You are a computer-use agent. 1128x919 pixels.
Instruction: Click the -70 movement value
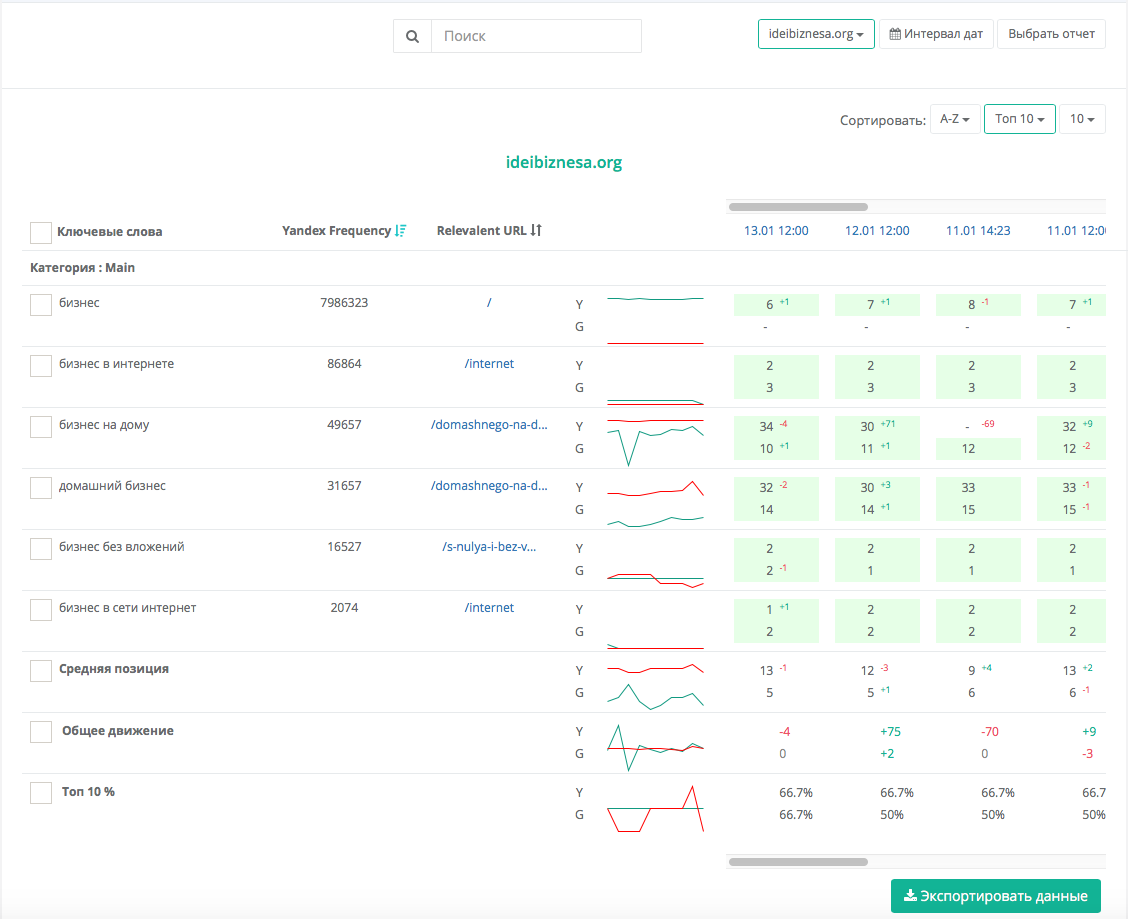tap(990, 731)
